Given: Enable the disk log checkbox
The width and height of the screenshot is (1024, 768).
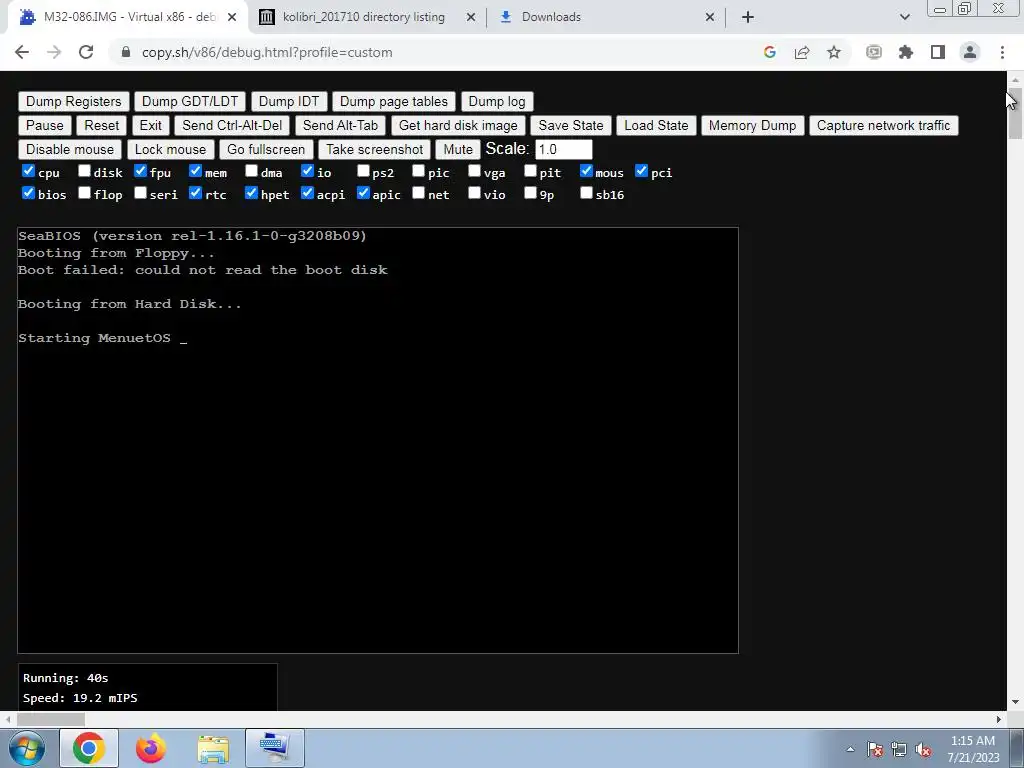Looking at the screenshot, I should point(84,171).
